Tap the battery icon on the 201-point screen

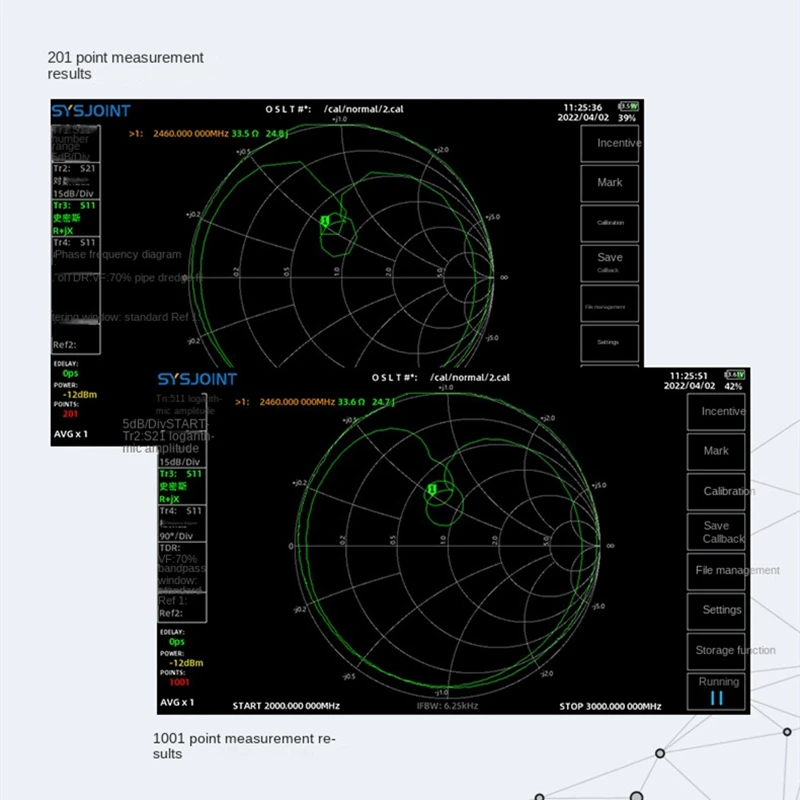point(628,106)
